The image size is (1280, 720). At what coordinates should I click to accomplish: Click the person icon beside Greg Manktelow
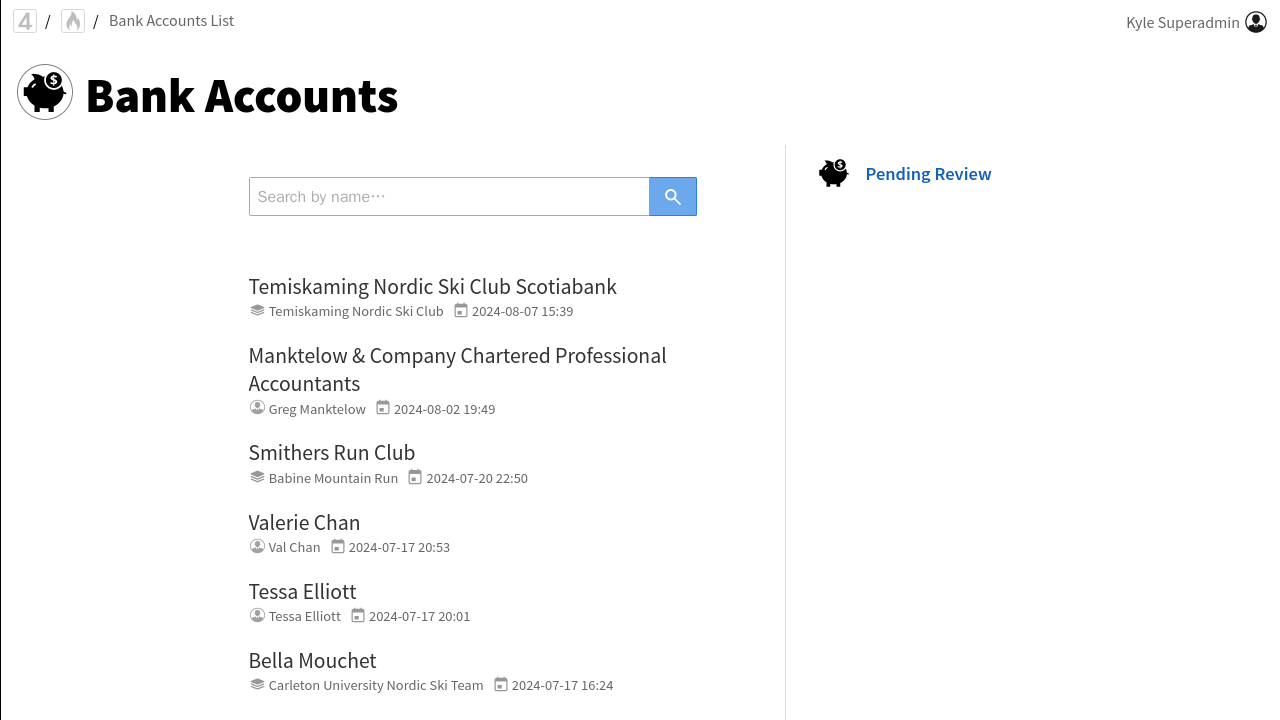pyautogui.click(x=257, y=408)
